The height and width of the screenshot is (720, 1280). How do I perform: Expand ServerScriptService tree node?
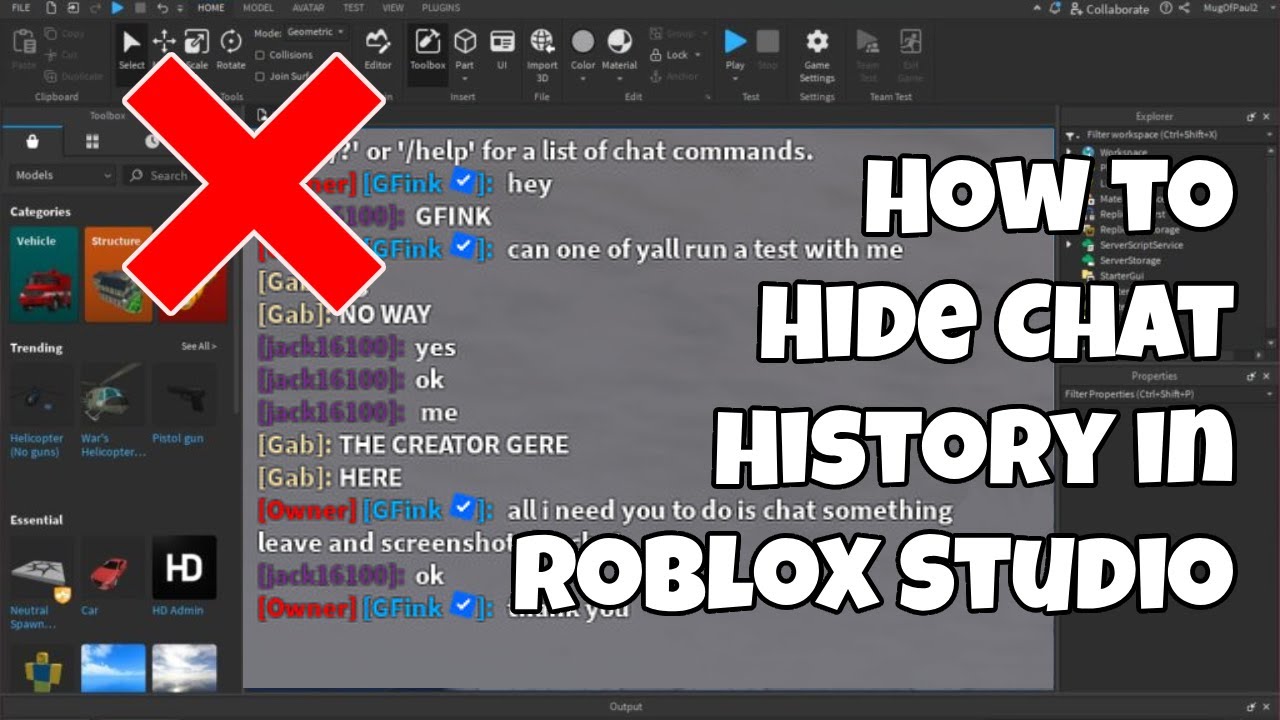click(x=1069, y=245)
